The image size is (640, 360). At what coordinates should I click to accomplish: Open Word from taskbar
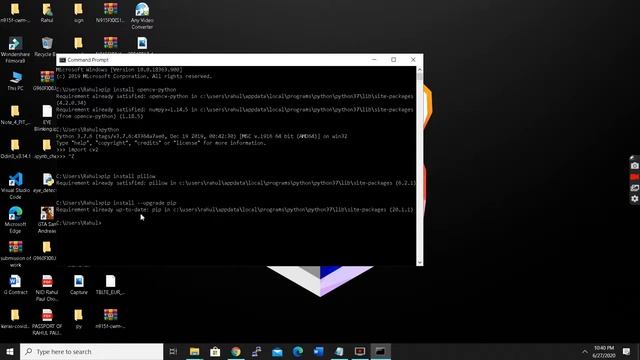point(319,351)
